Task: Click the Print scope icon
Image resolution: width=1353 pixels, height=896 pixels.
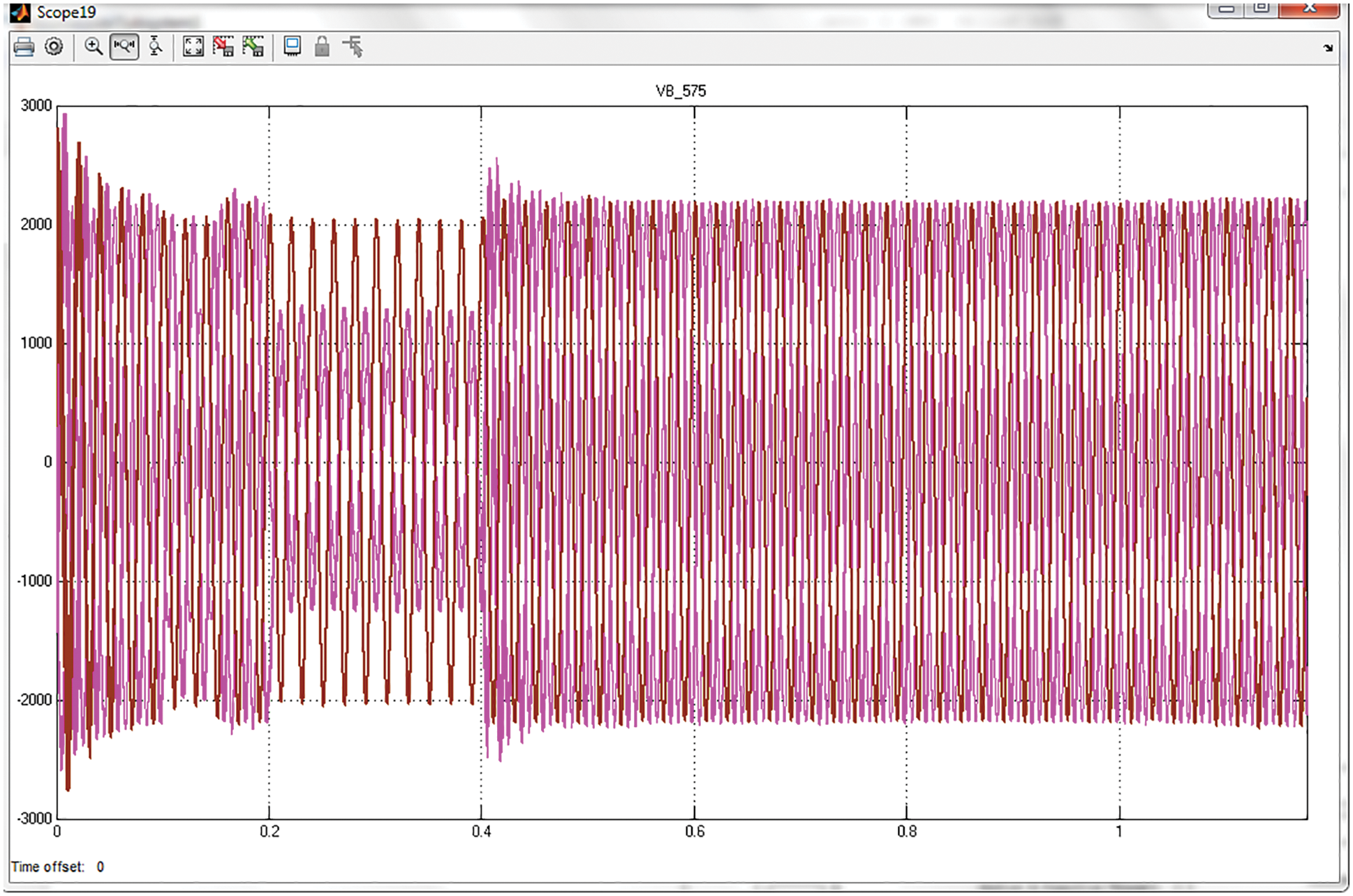Action: click(x=24, y=47)
